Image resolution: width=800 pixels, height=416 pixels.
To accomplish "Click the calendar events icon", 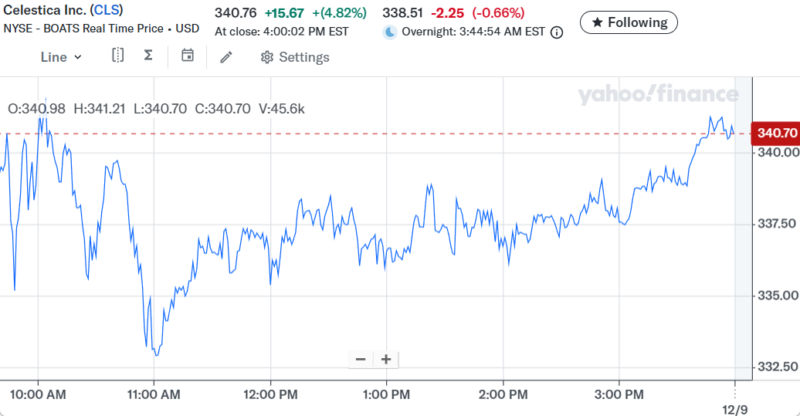I will click(187, 56).
